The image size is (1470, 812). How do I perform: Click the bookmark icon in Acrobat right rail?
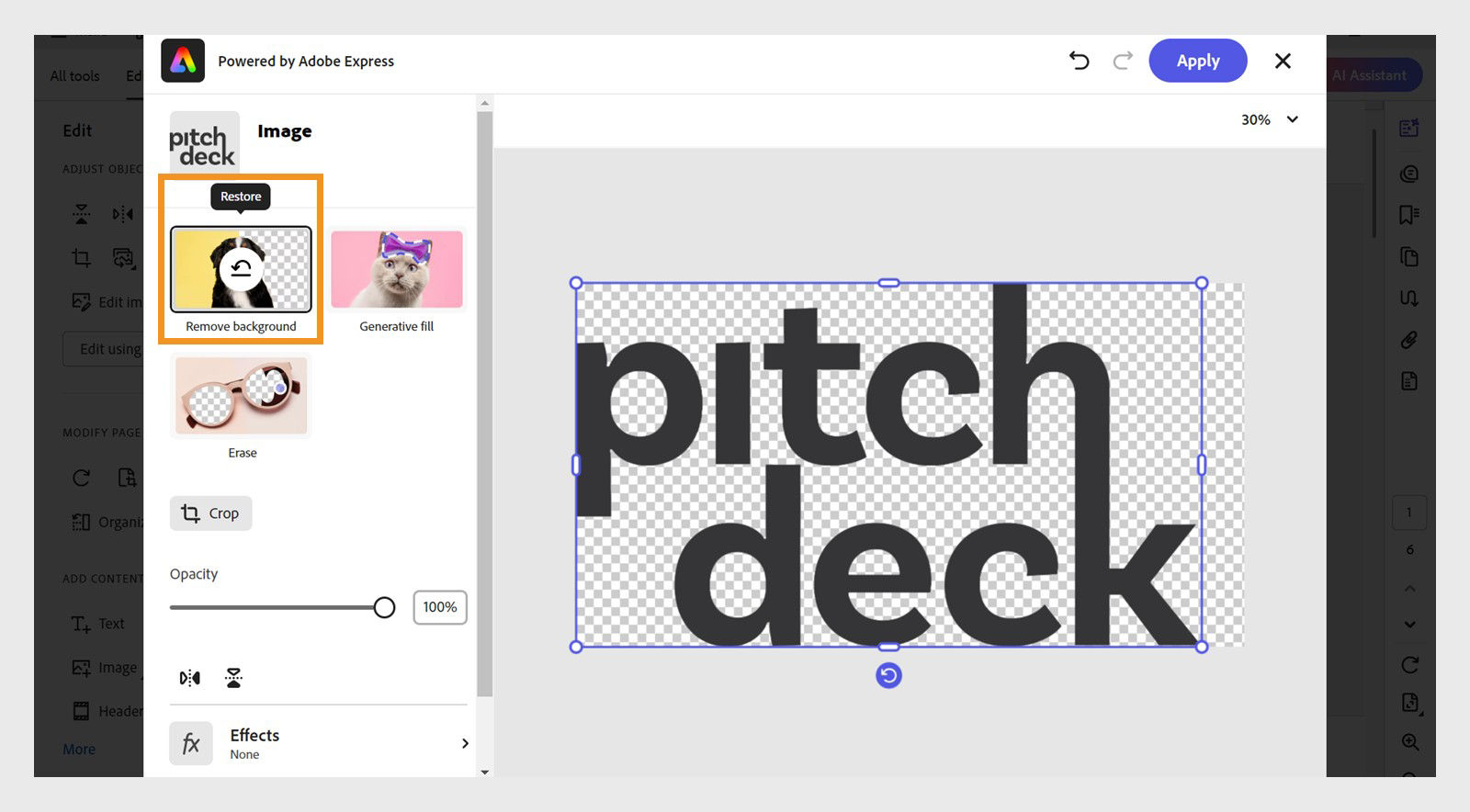pos(1409,215)
